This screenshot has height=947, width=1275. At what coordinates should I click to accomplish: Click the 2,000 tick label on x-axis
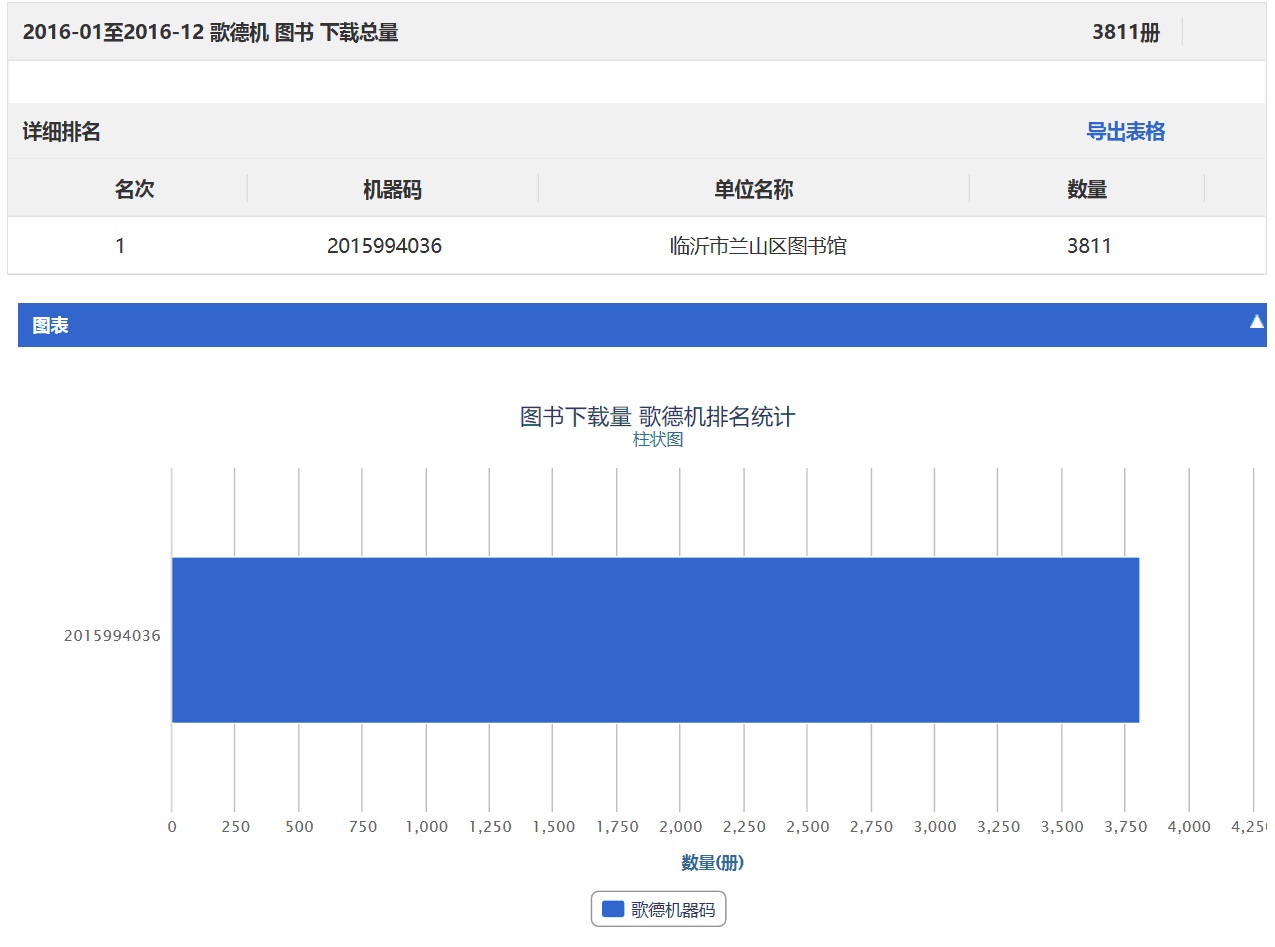[x=680, y=827]
